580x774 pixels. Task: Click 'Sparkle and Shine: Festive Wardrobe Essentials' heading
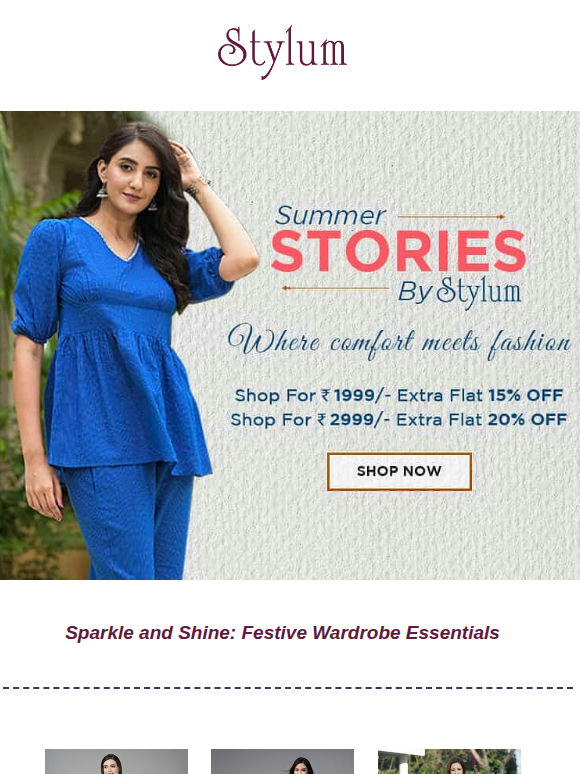pos(282,633)
